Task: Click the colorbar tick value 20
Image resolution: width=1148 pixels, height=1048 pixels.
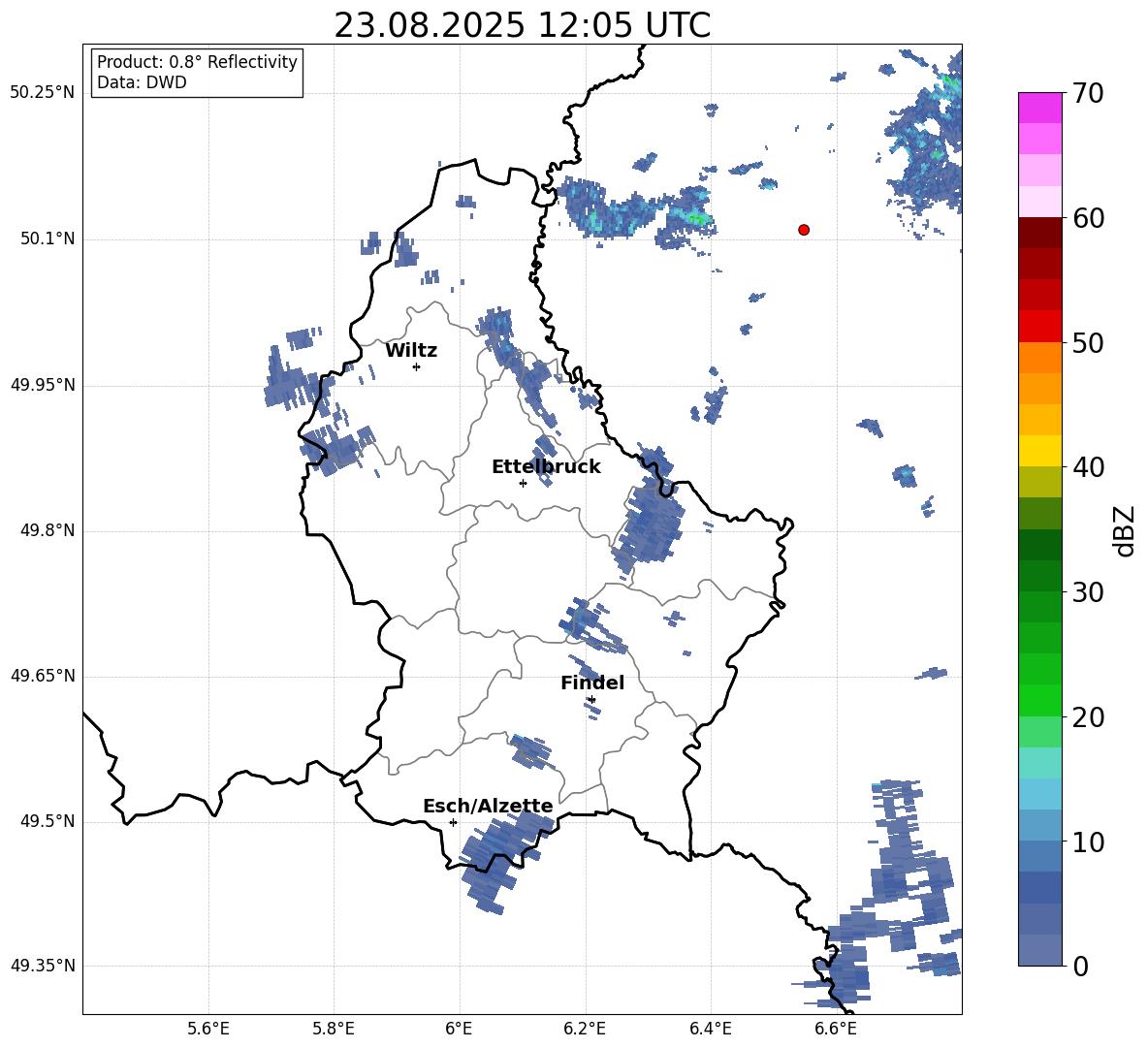Action: pos(1088,717)
